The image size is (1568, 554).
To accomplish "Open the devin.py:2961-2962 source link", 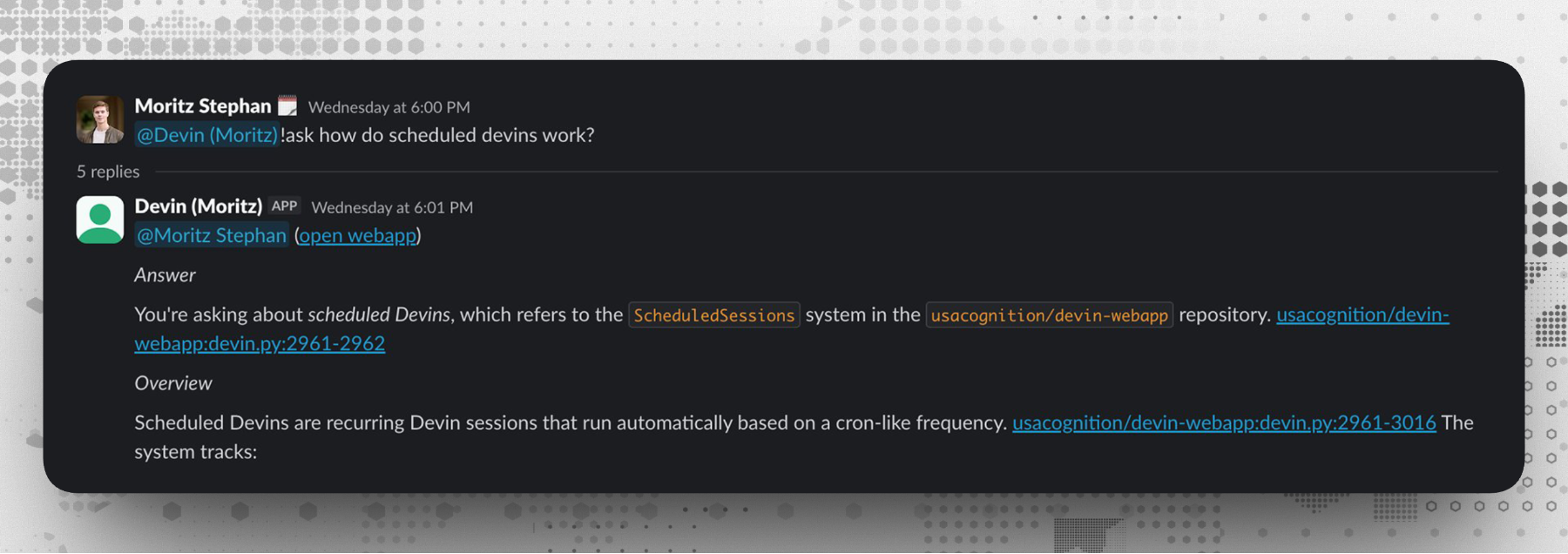I will (x=260, y=343).
